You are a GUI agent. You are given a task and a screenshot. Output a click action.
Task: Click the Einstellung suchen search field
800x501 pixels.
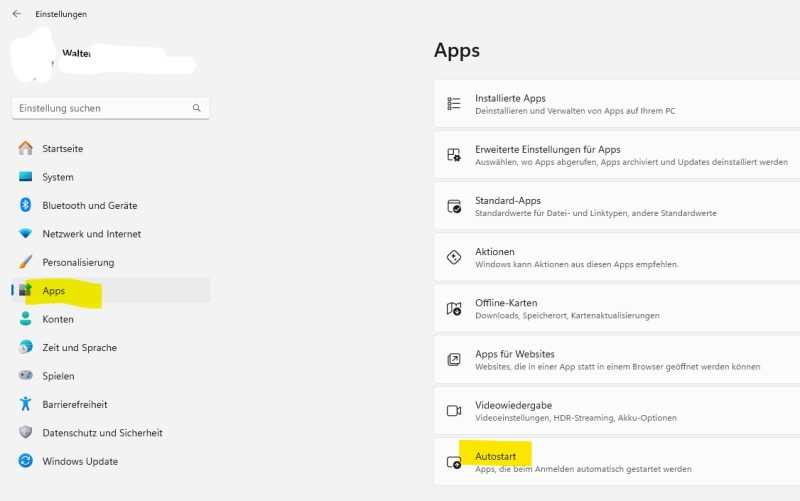click(100, 108)
